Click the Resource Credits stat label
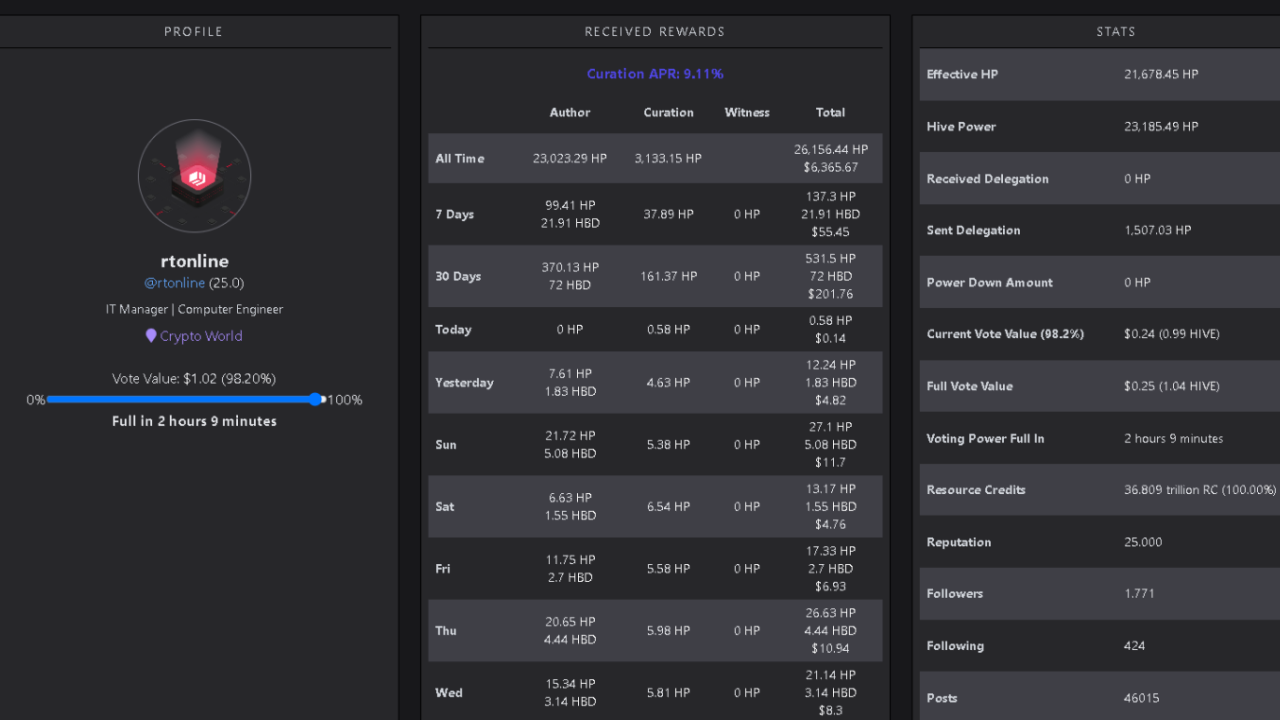This screenshot has height=720, width=1280. pos(976,490)
